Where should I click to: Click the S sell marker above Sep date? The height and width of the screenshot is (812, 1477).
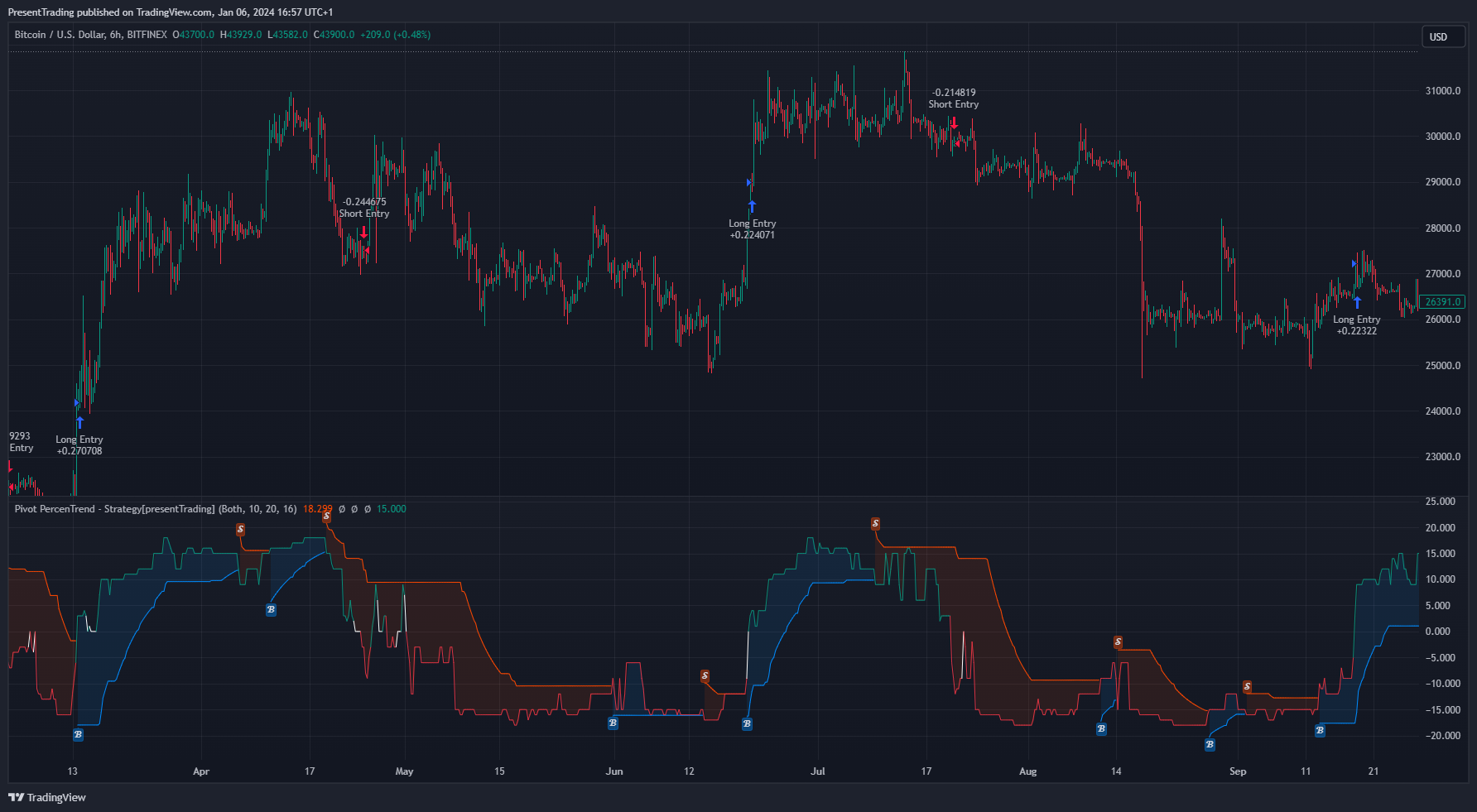pos(1247,686)
